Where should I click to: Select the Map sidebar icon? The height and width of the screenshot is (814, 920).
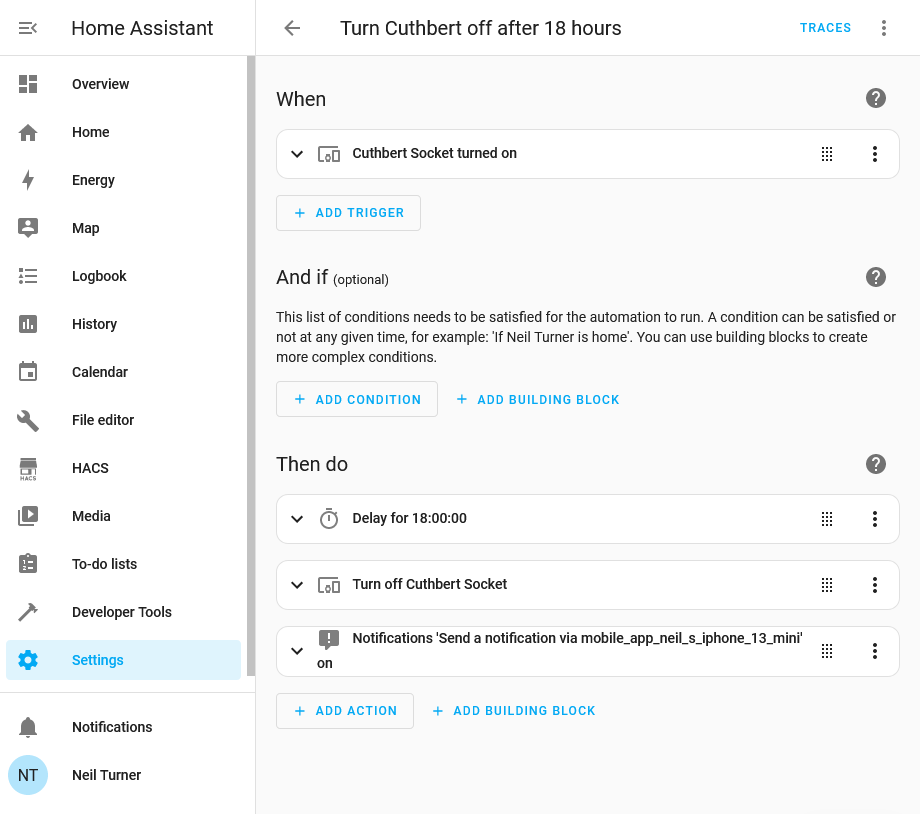[x=28, y=228]
